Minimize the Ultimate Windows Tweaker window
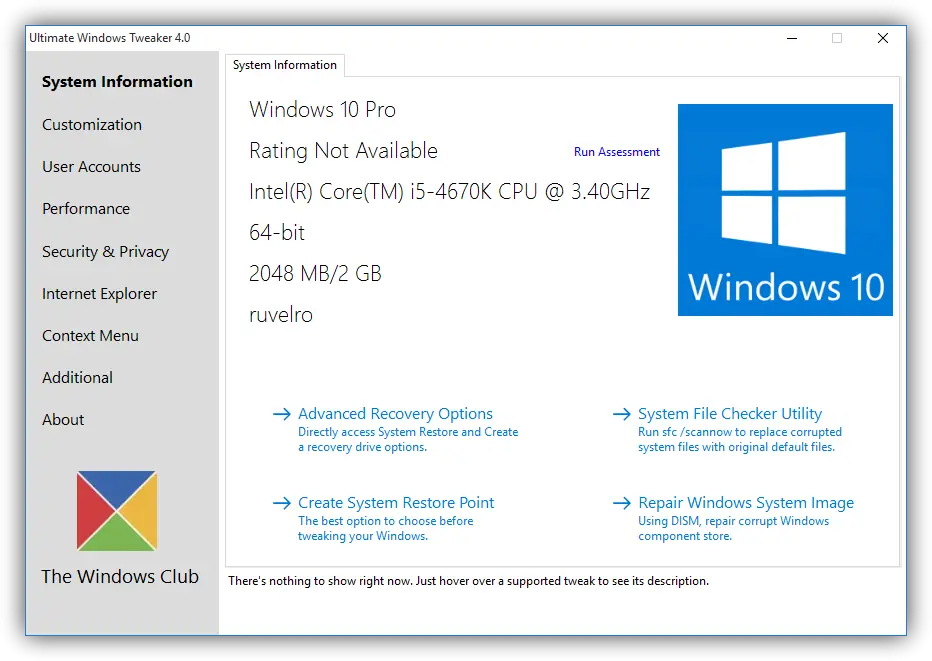The image size is (932, 661). (792, 38)
